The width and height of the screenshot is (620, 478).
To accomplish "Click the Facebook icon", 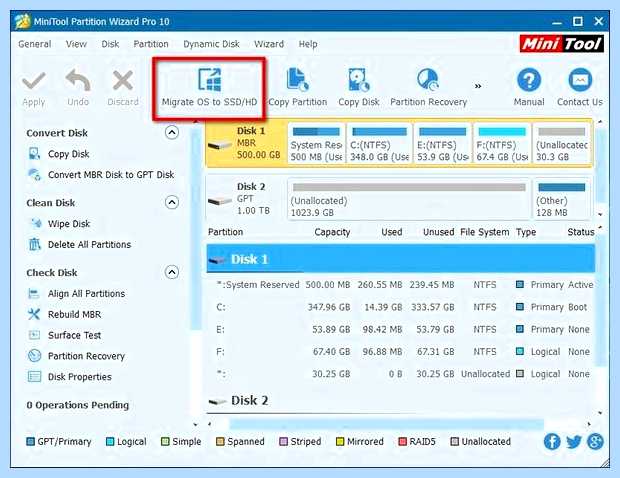I will [x=552, y=442].
